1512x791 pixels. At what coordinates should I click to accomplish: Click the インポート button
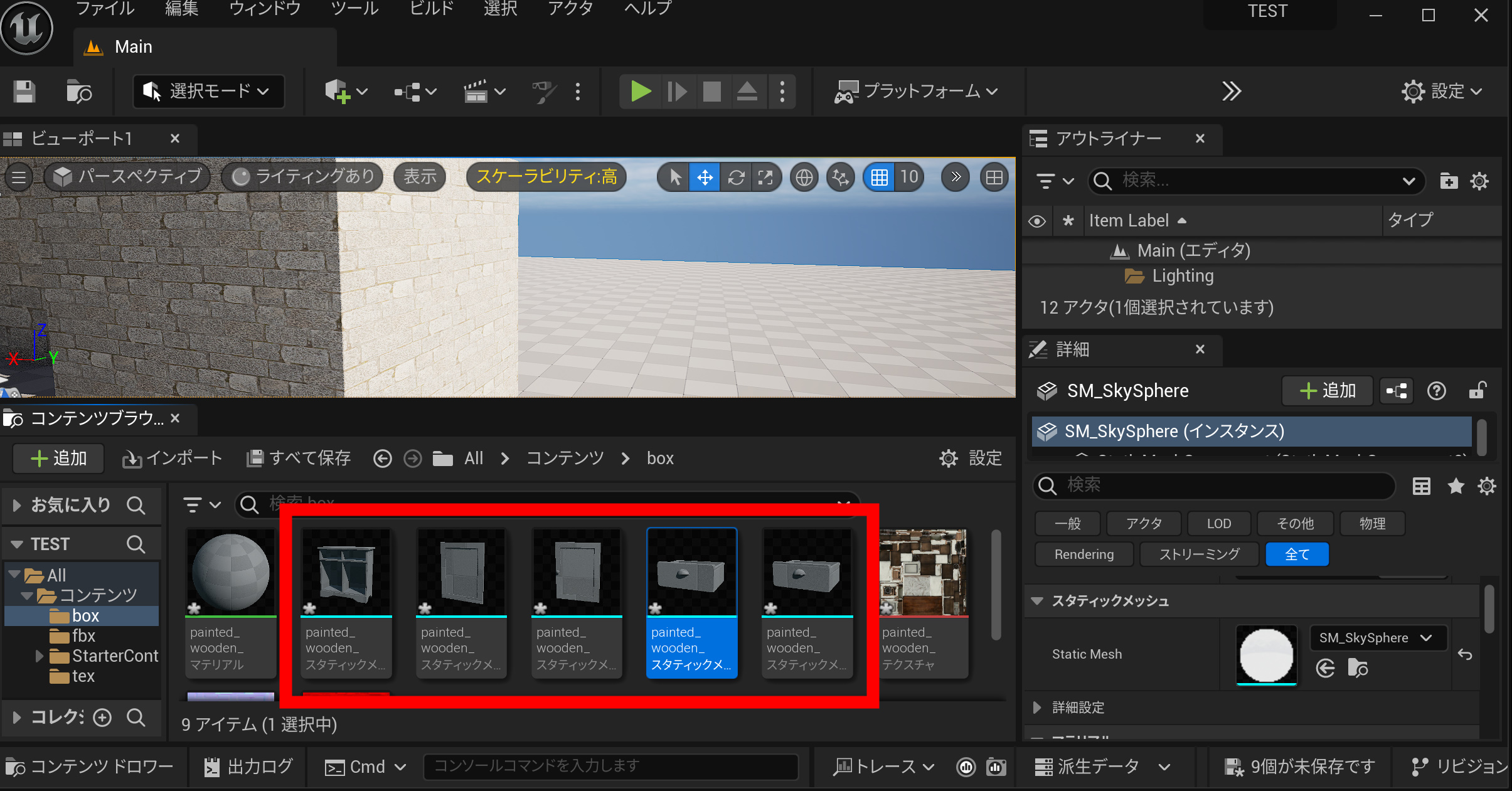click(x=173, y=459)
